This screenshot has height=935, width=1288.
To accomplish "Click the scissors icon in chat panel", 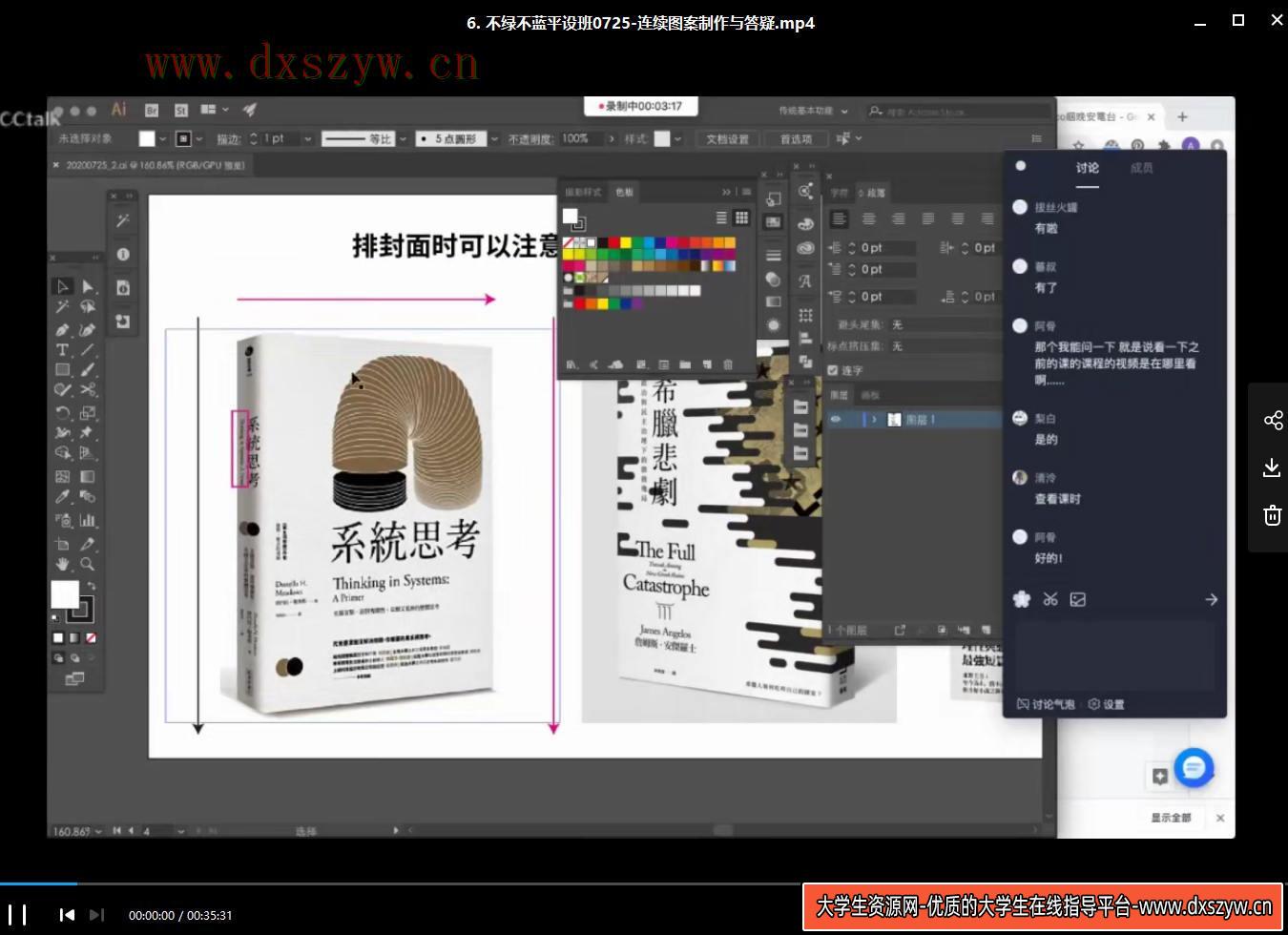I will click(x=1050, y=599).
